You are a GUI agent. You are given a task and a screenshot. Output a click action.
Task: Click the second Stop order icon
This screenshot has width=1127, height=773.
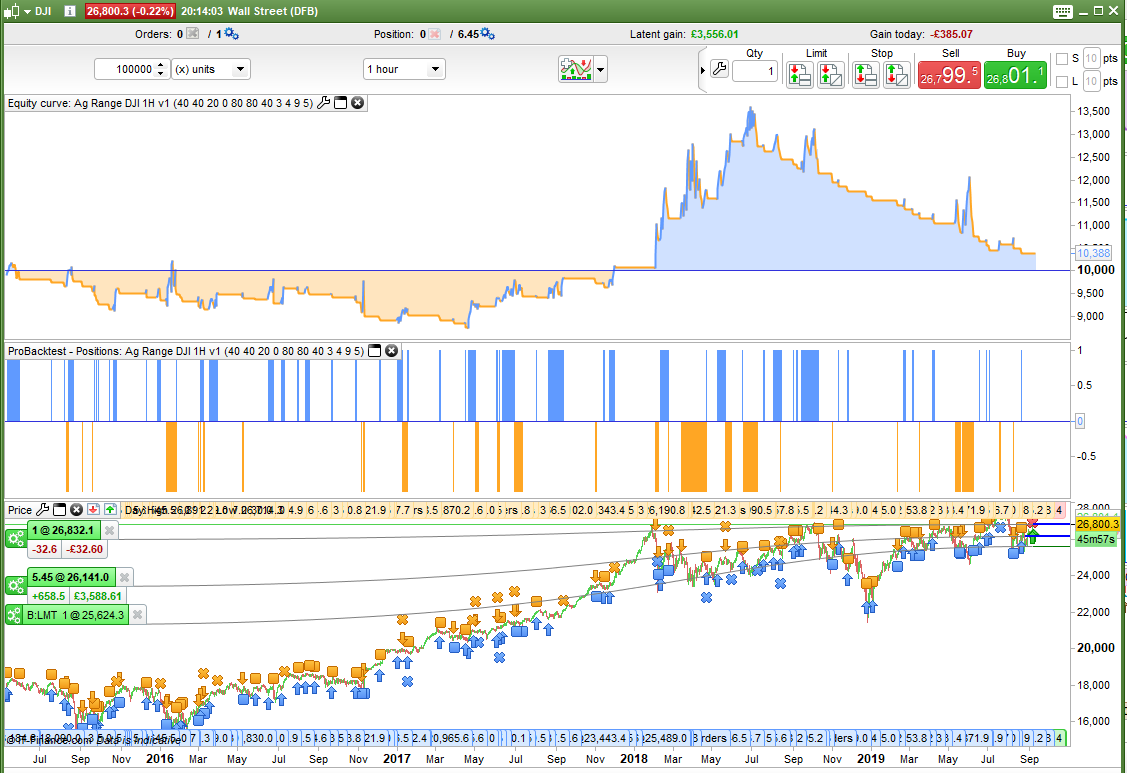click(895, 75)
